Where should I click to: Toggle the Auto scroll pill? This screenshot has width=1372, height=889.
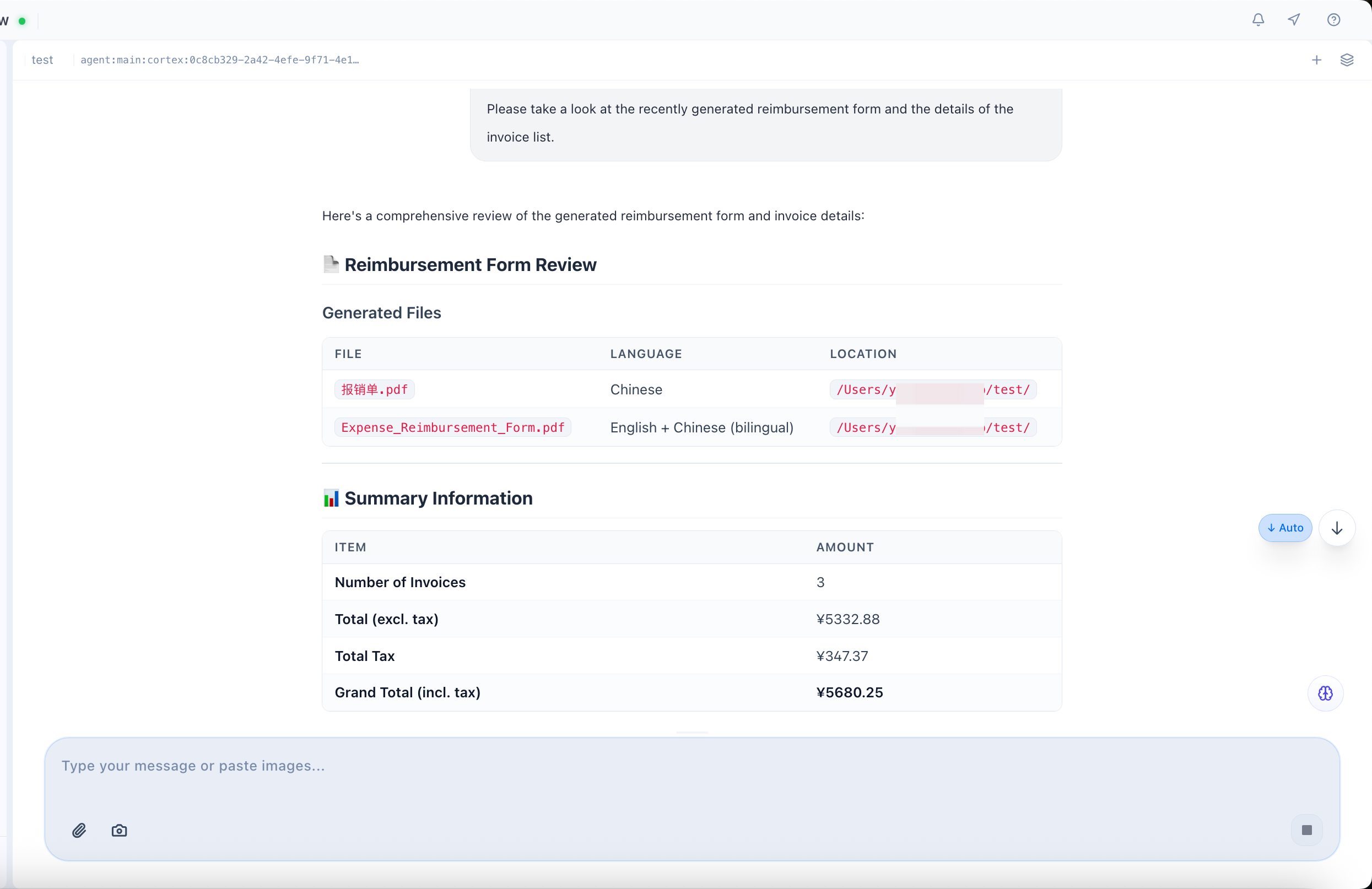(x=1285, y=528)
